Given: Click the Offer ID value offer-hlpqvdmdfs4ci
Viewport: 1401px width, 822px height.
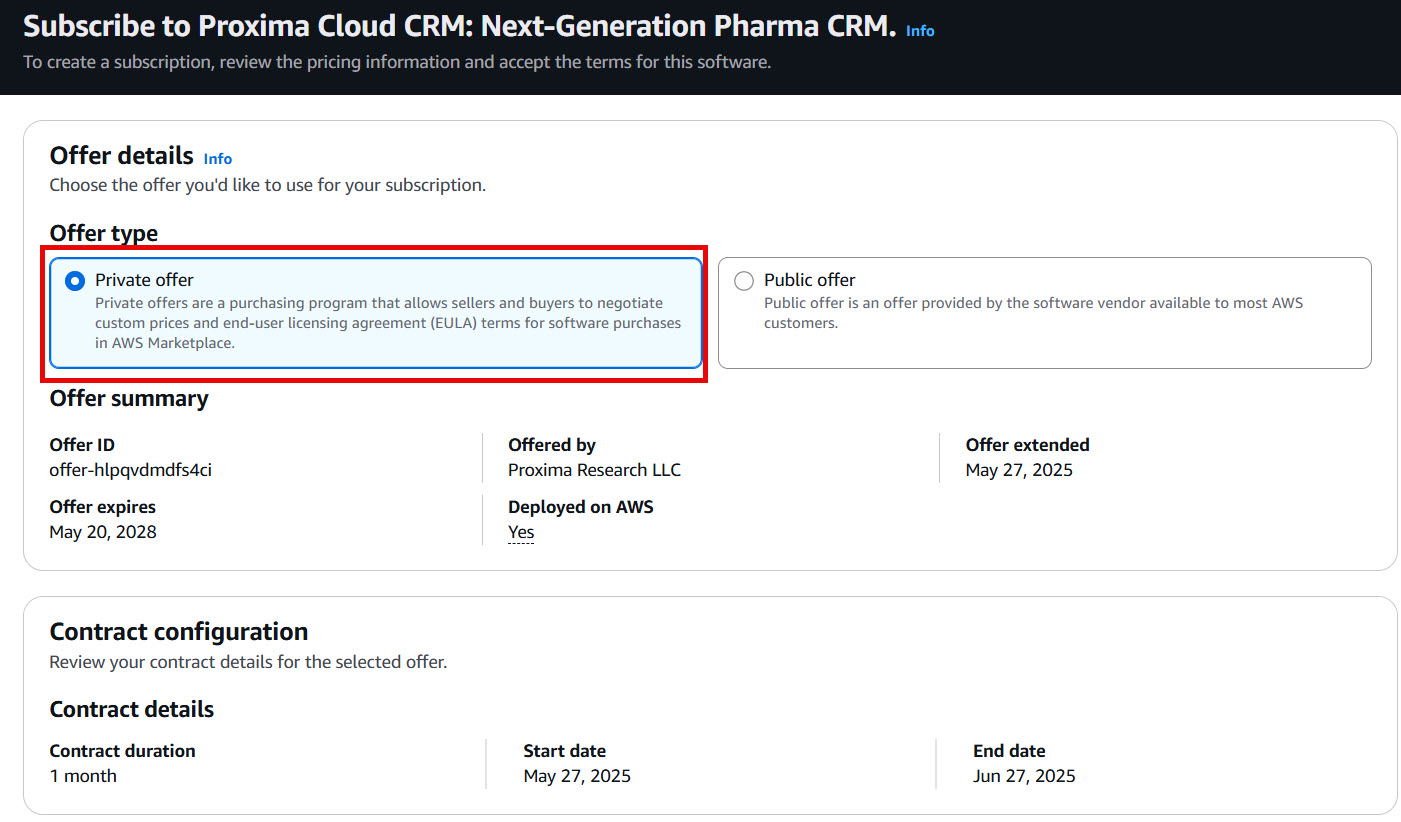Looking at the screenshot, I should (x=130, y=469).
